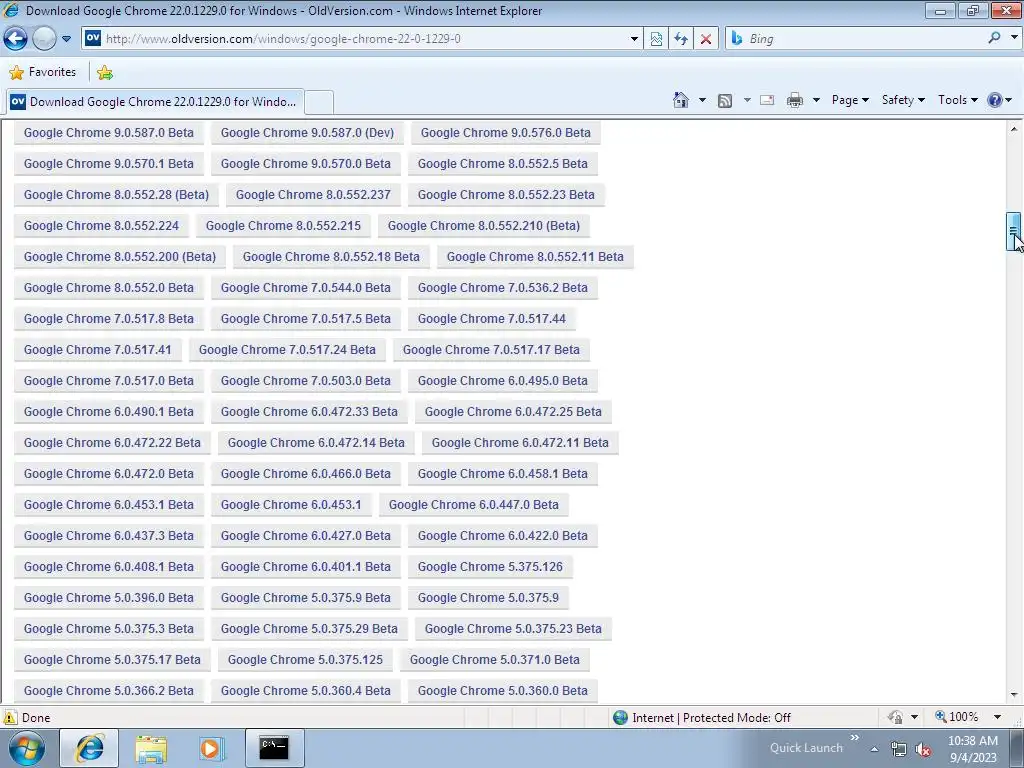1024x768 pixels.
Task: Open the Favorites star button
Action: tap(42, 72)
